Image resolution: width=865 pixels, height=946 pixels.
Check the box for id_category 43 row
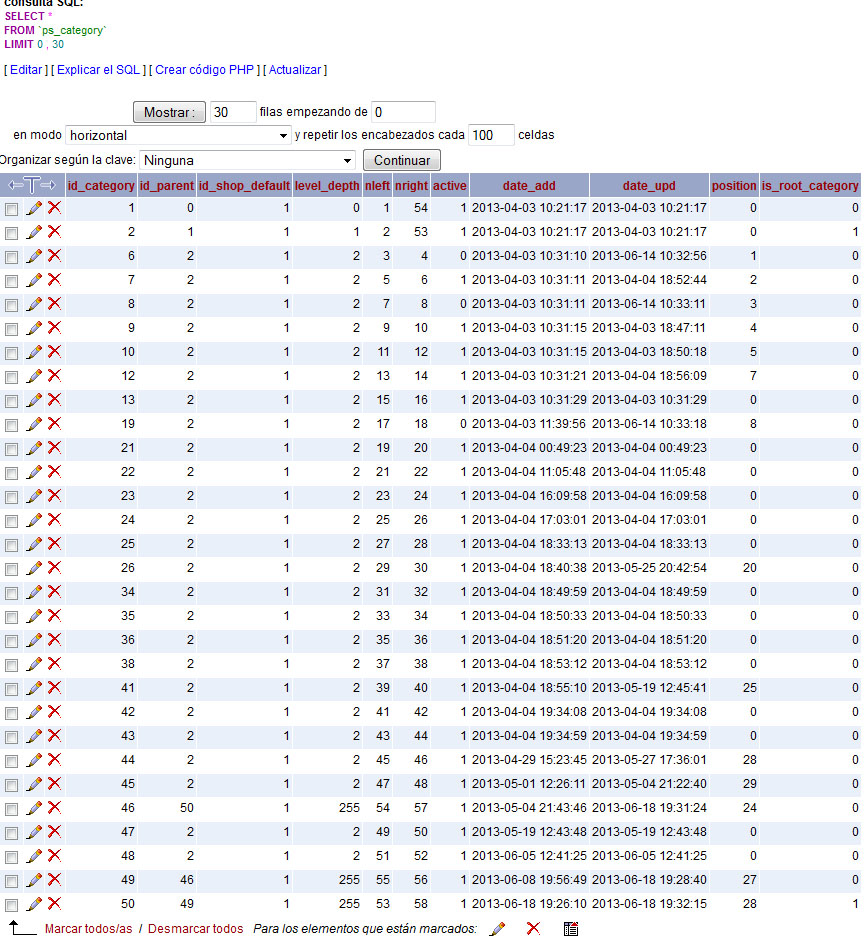[x=11, y=737]
